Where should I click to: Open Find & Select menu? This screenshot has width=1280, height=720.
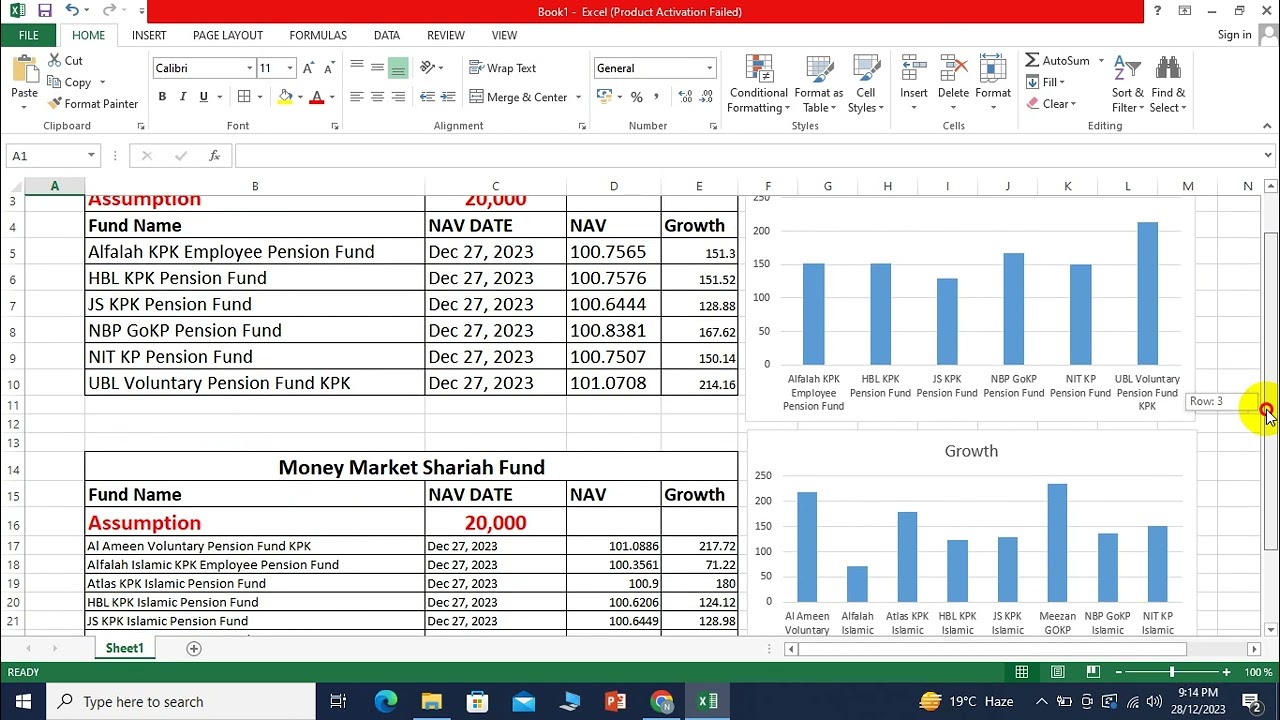1168,84
